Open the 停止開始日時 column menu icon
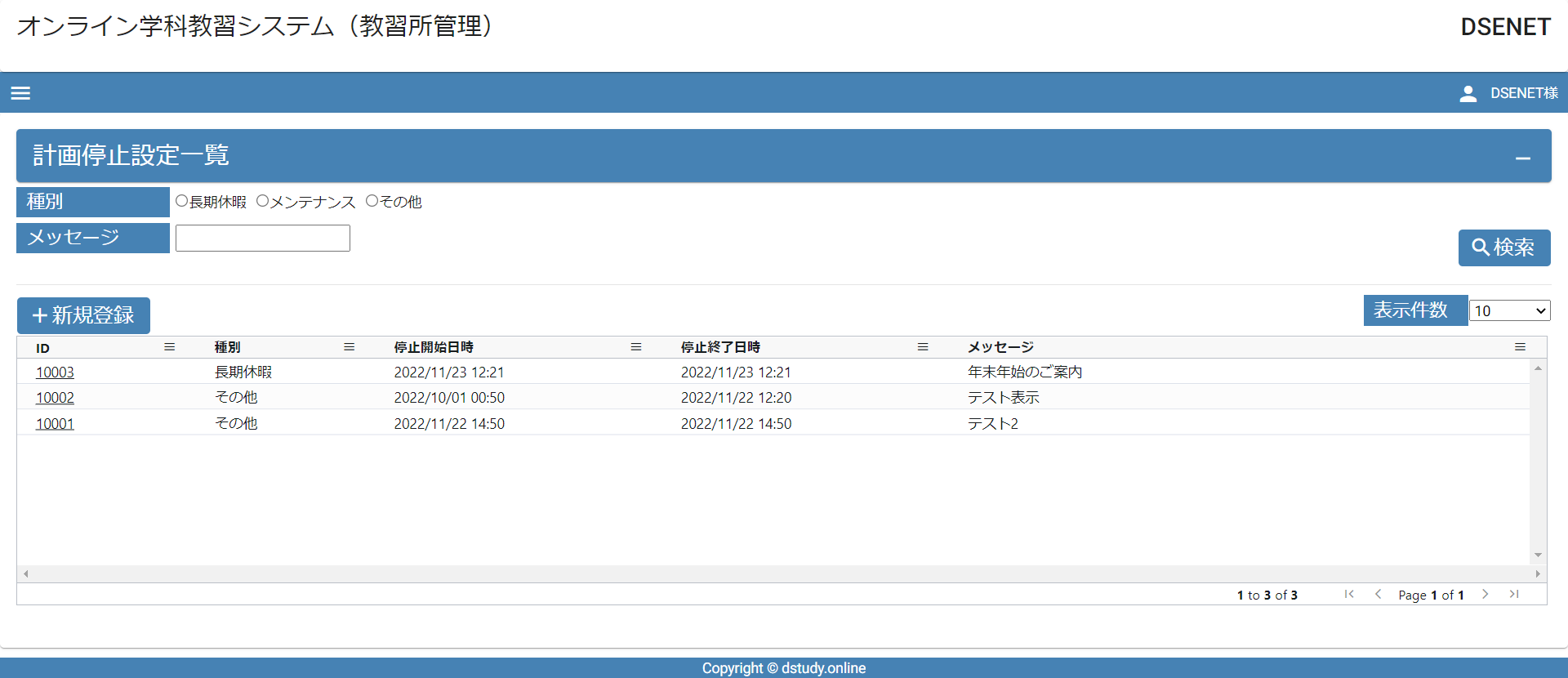 [x=636, y=347]
